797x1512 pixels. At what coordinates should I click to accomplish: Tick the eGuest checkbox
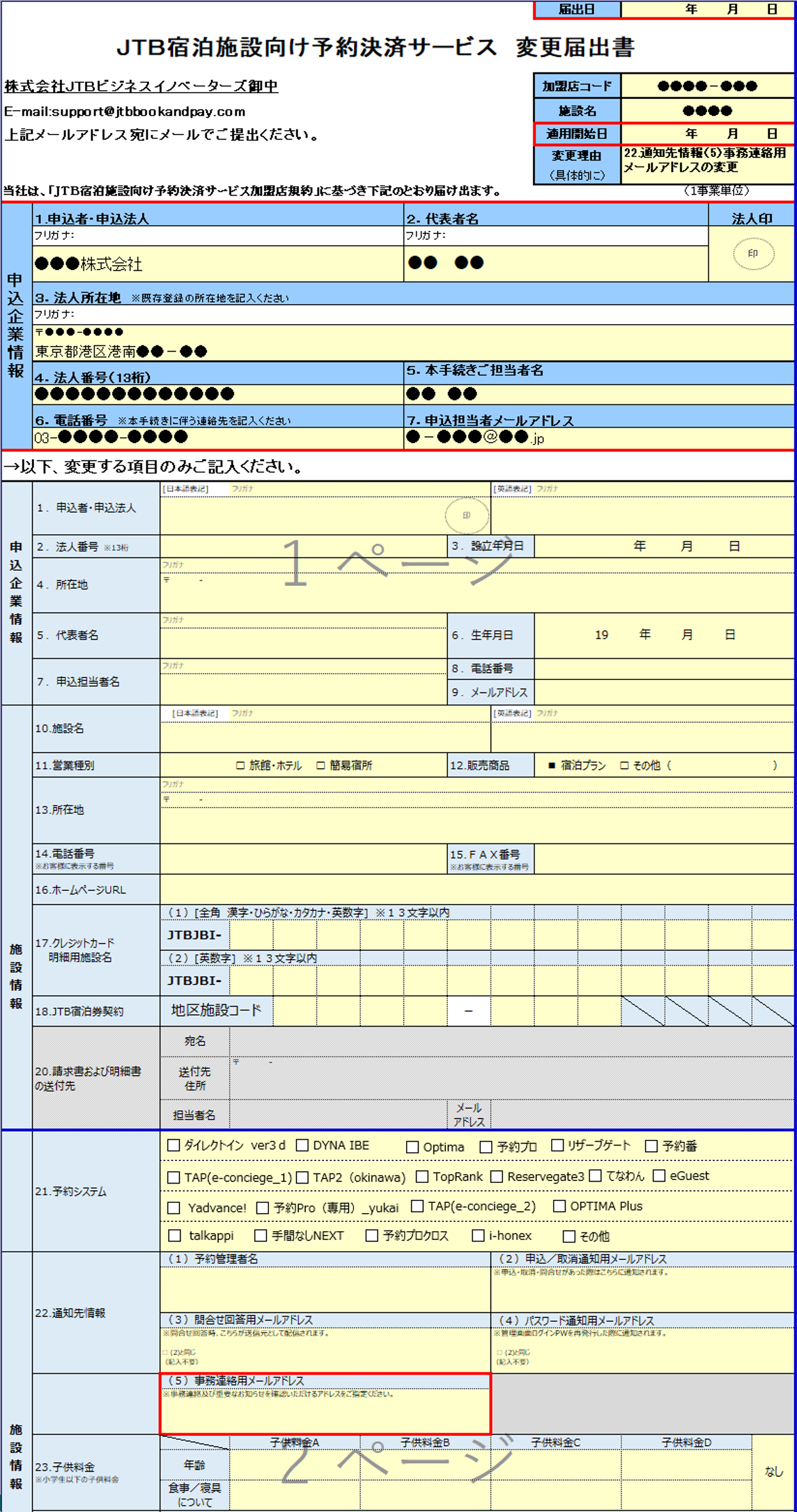(x=659, y=1176)
